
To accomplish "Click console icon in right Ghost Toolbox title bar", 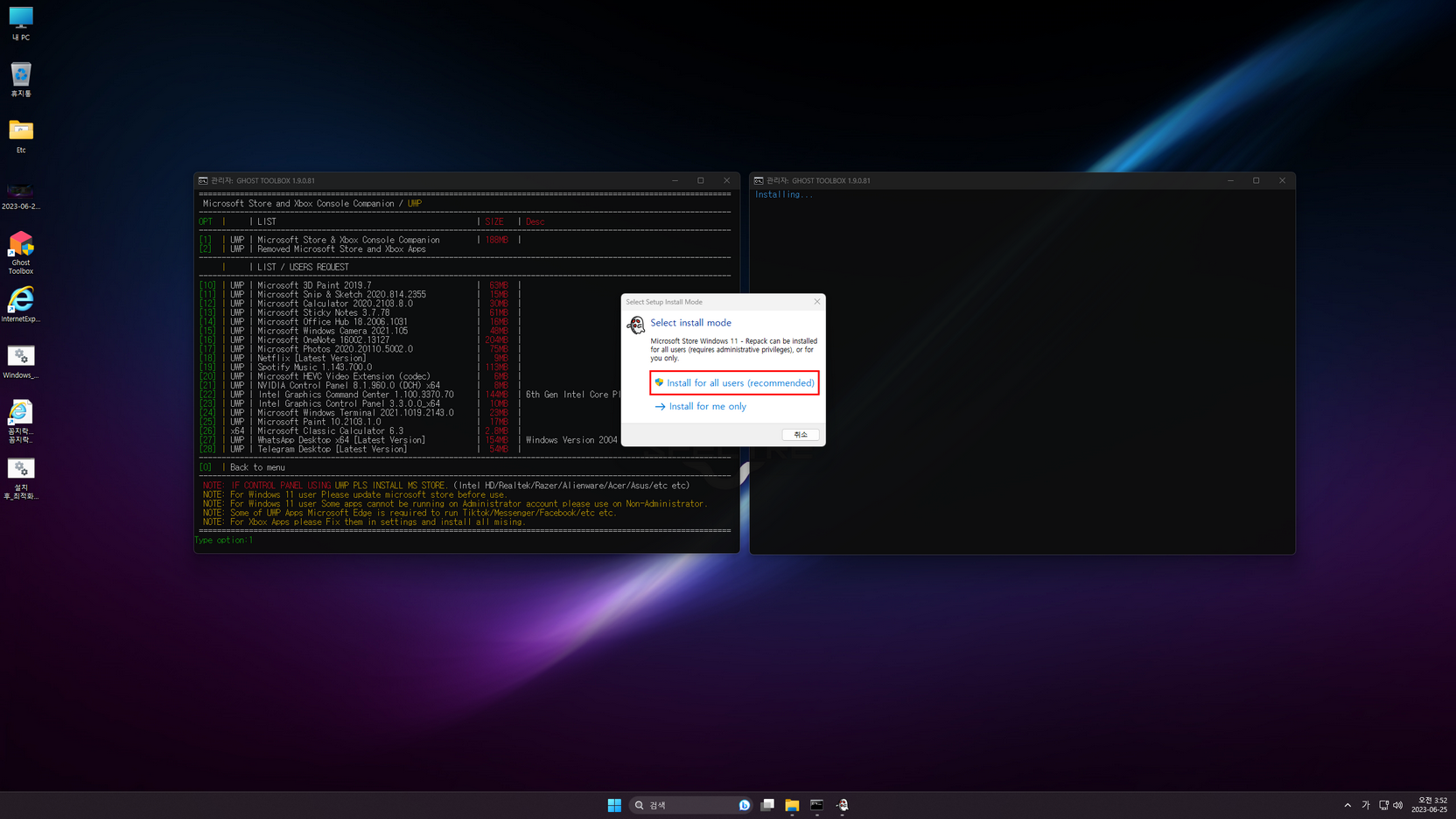I will pos(759,181).
